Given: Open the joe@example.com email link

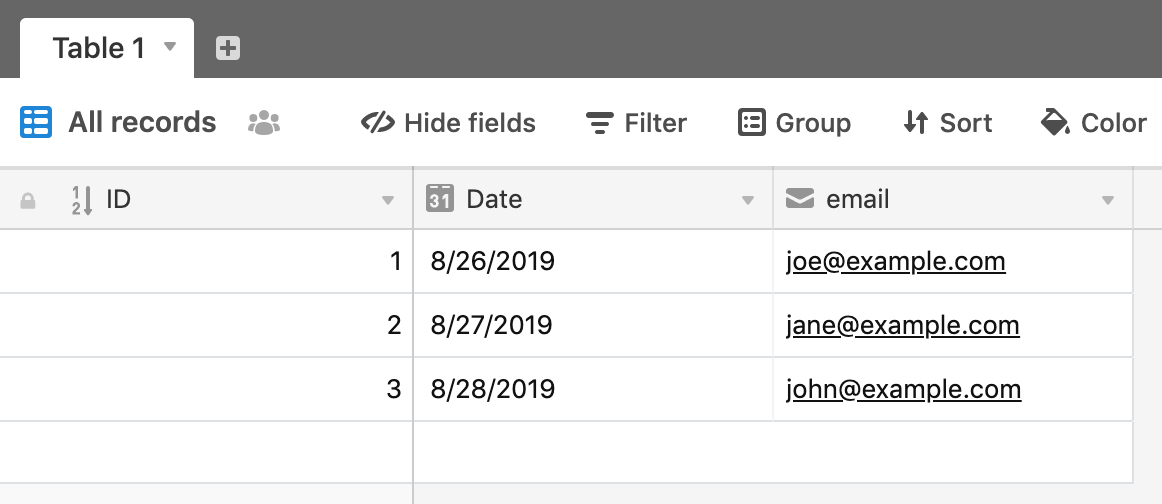Looking at the screenshot, I should (x=896, y=262).
